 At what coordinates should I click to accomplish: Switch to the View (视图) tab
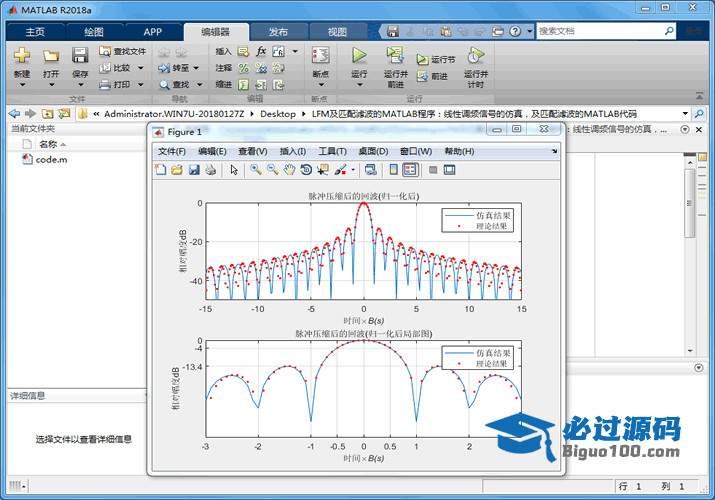click(337, 32)
